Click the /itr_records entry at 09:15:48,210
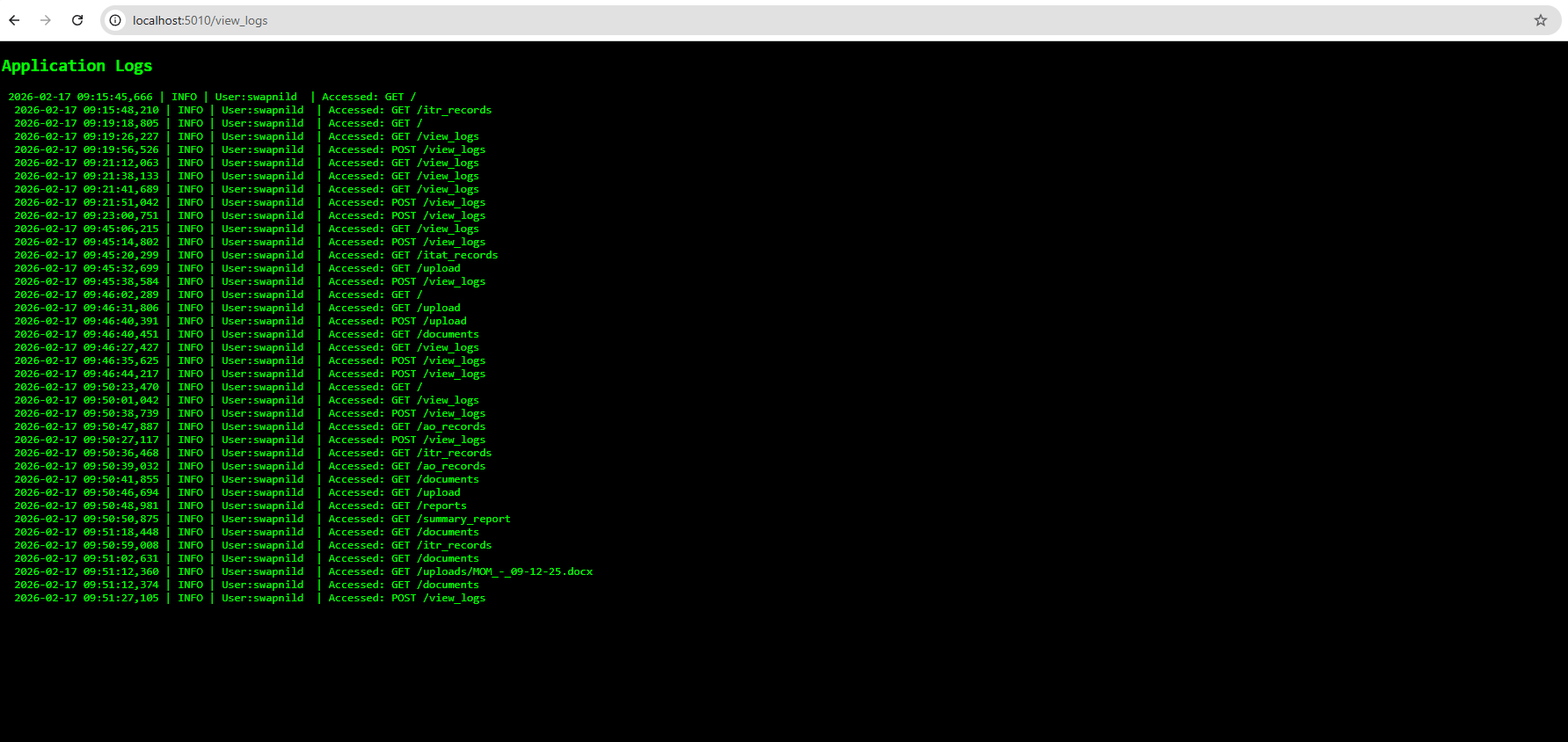The width and height of the screenshot is (1568, 742). (x=454, y=110)
